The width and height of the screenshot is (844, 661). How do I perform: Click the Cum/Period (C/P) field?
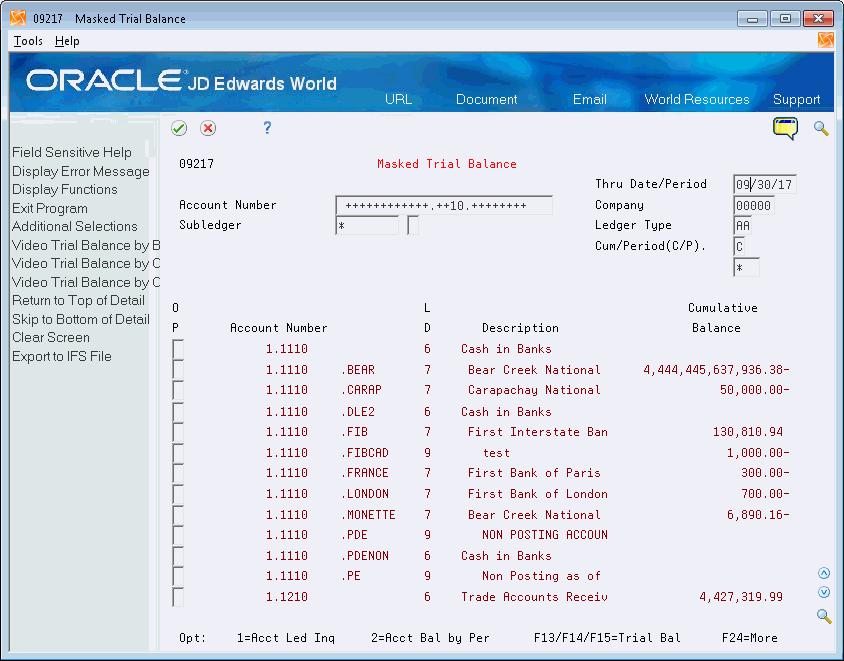tap(738, 247)
